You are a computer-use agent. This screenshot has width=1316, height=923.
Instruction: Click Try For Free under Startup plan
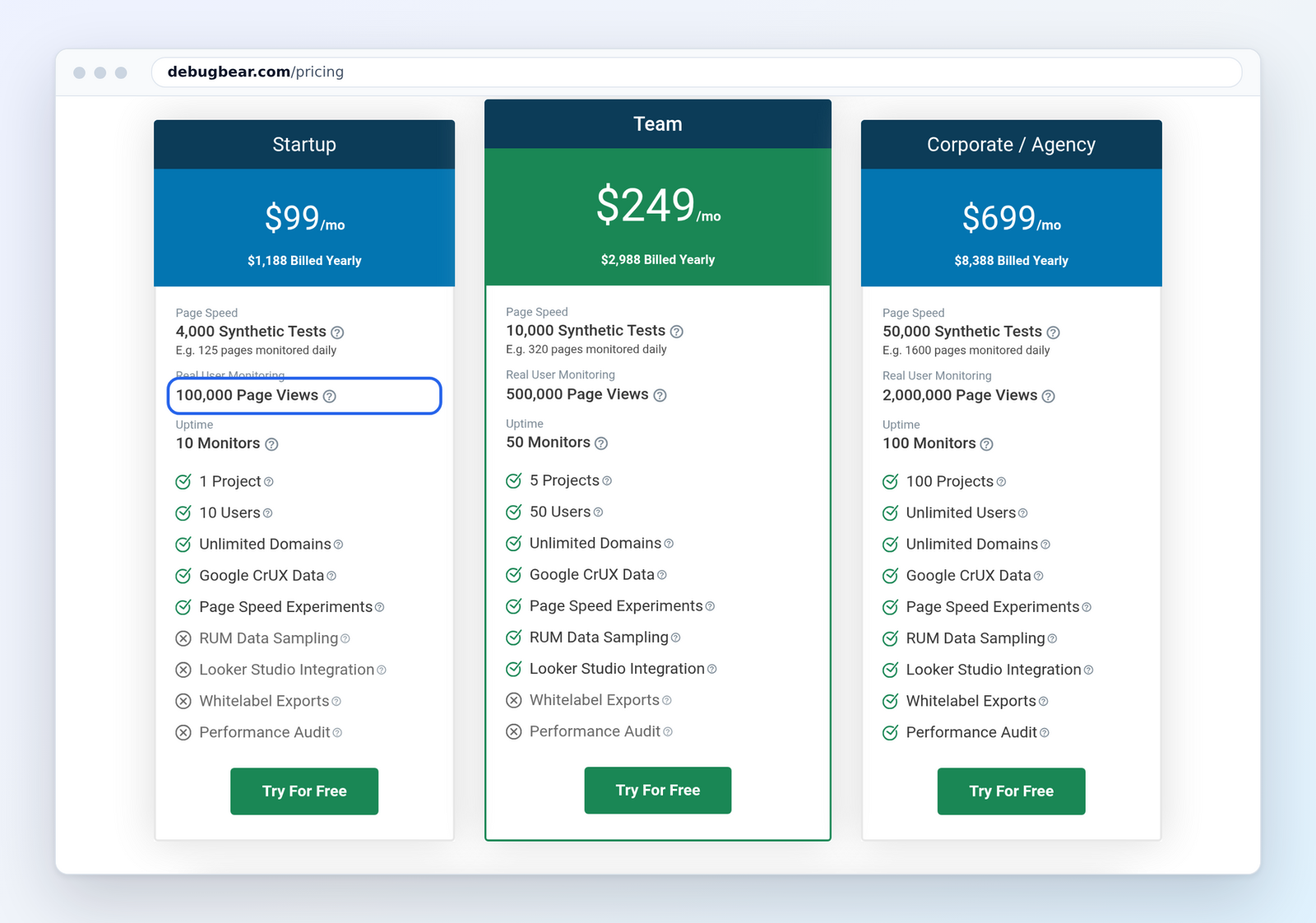point(304,791)
